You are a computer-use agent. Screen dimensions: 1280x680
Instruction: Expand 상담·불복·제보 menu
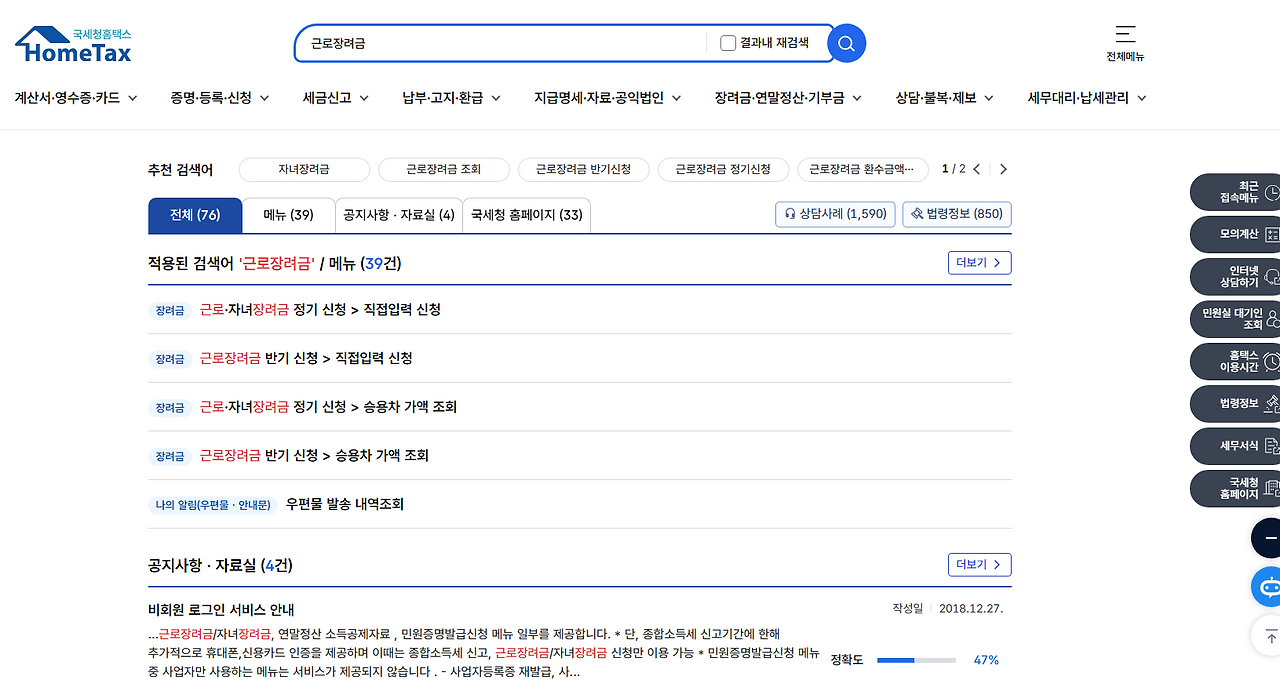(x=945, y=98)
